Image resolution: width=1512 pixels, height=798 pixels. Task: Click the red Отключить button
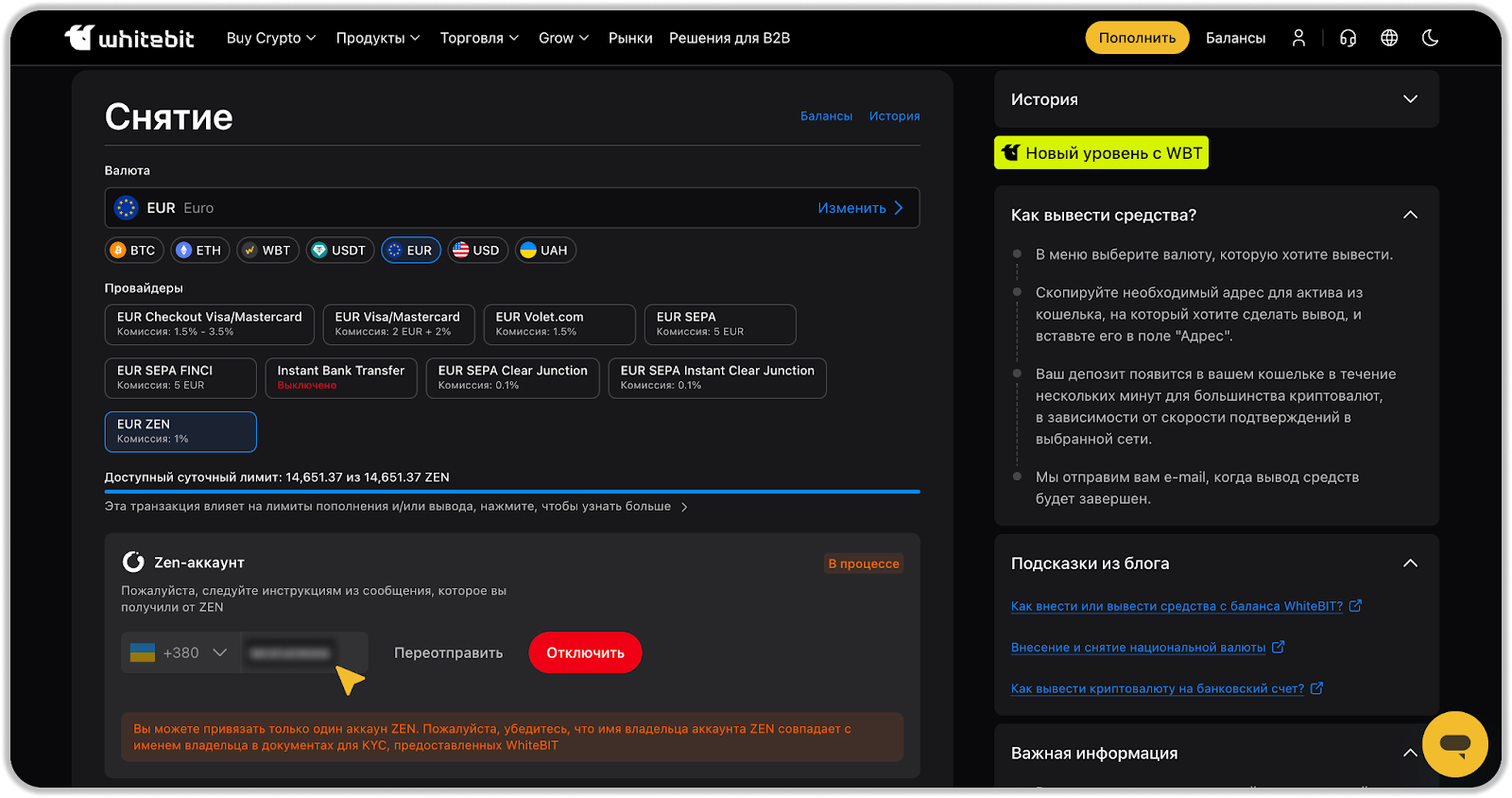[585, 652]
